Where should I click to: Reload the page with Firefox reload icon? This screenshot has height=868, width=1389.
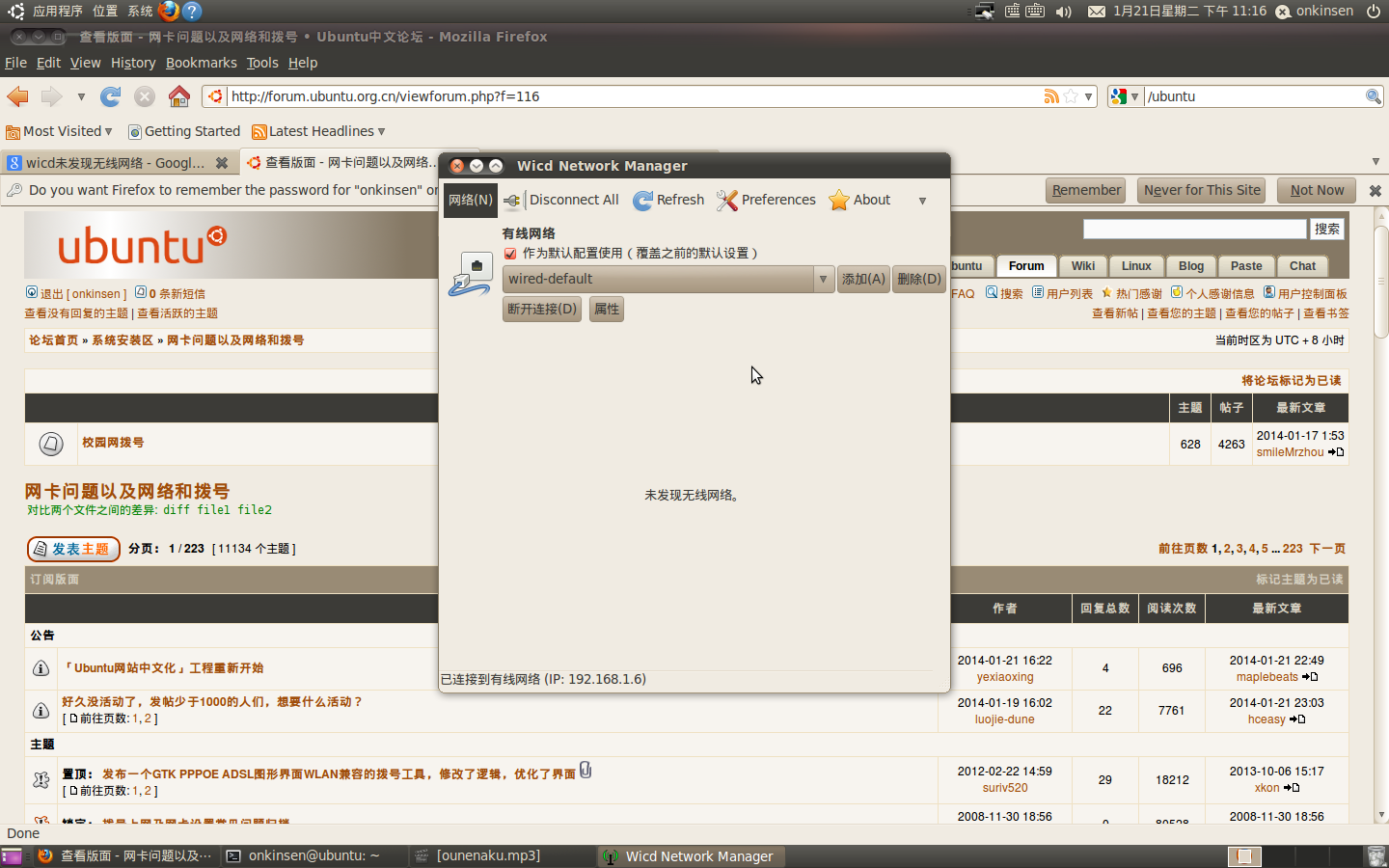pos(111,96)
